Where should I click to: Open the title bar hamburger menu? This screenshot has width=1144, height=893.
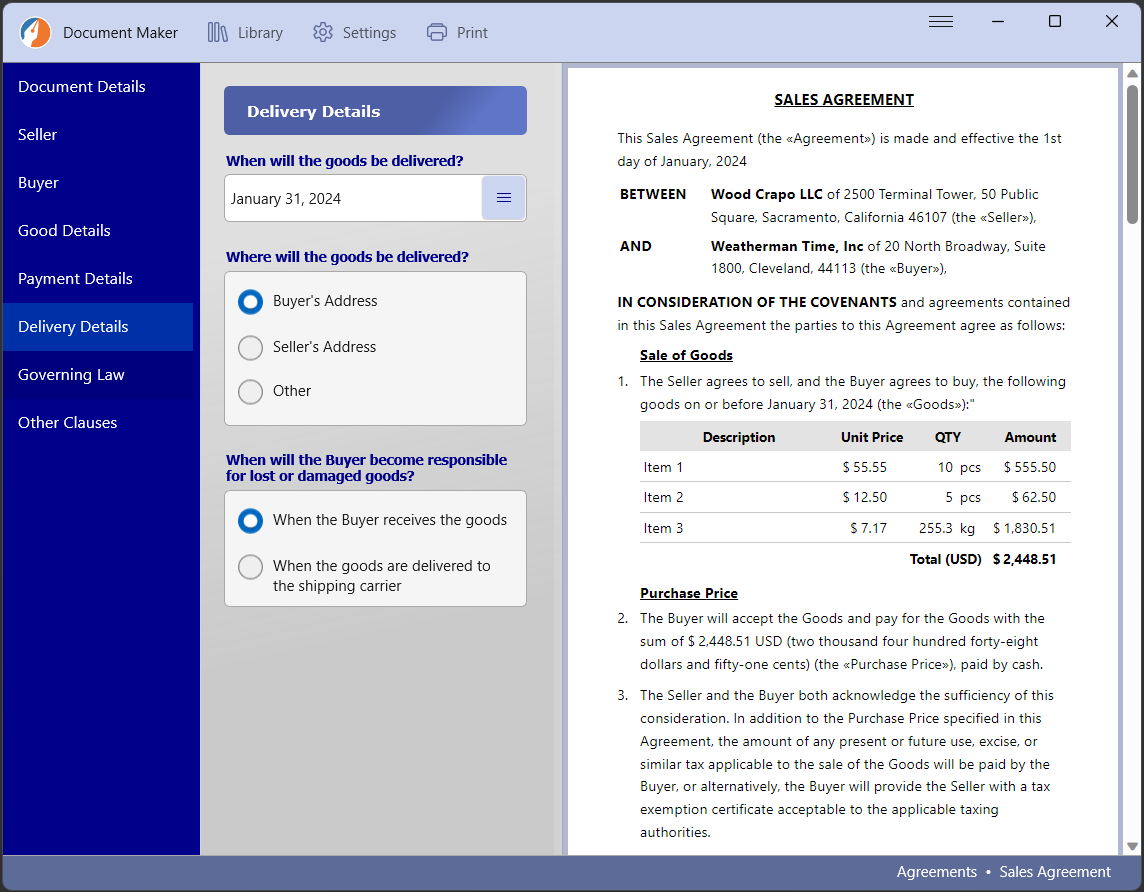coord(940,21)
